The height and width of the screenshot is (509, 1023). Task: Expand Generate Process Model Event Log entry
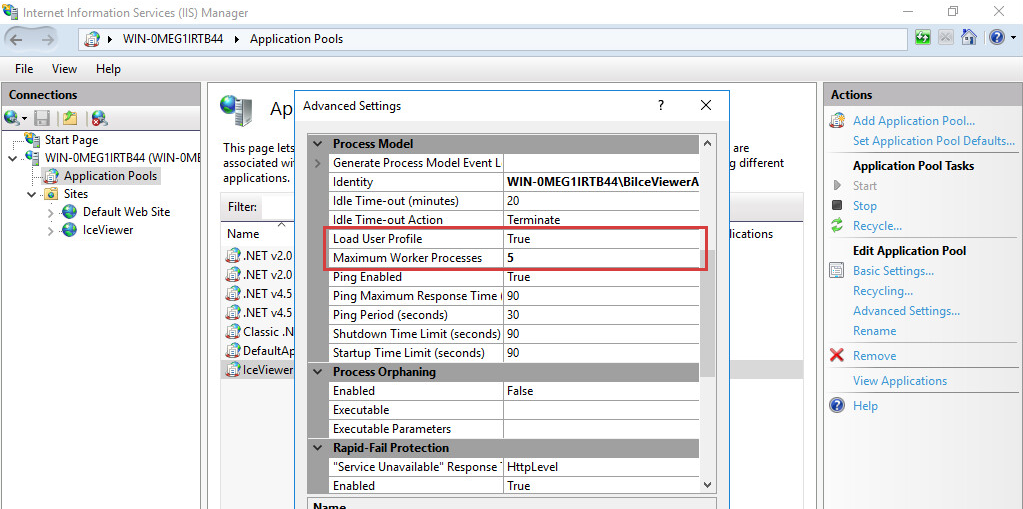[x=318, y=162]
